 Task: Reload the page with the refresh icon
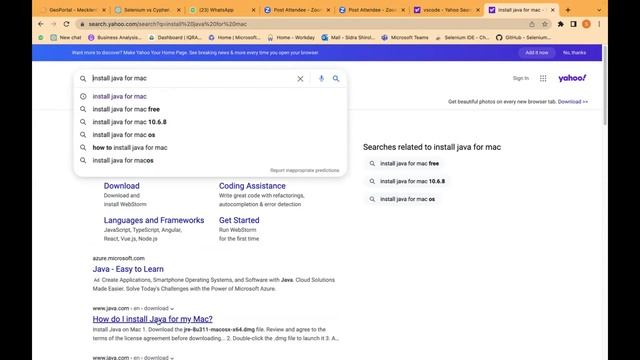tap(67, 24)
